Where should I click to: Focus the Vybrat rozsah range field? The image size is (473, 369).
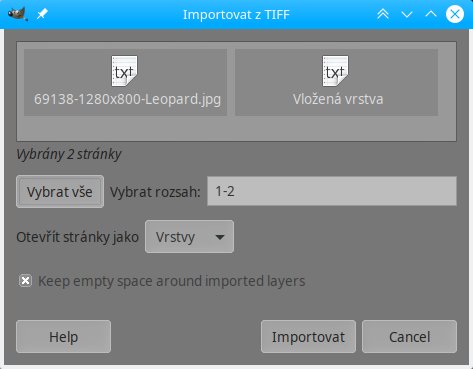(332, 191)
